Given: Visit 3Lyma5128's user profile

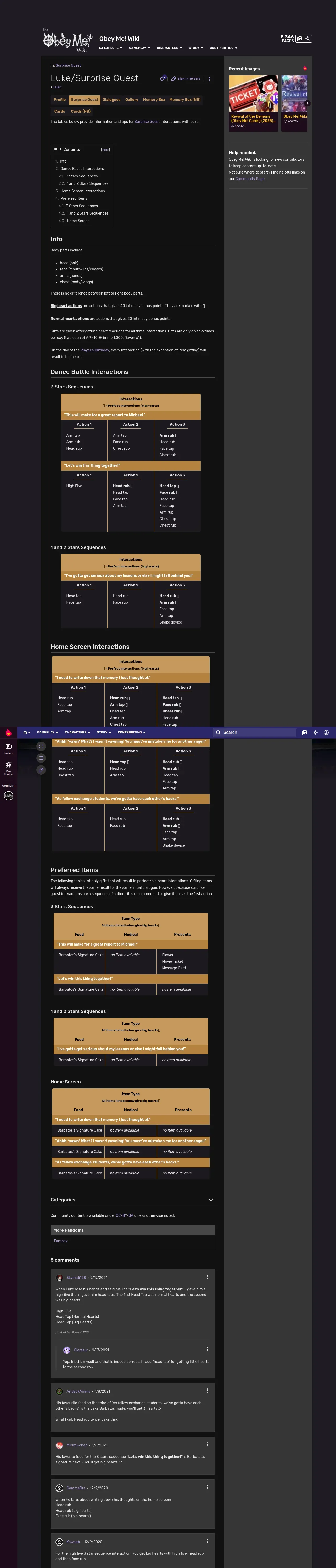Looking at the screenshot, I should click(x=76, y=1278).
